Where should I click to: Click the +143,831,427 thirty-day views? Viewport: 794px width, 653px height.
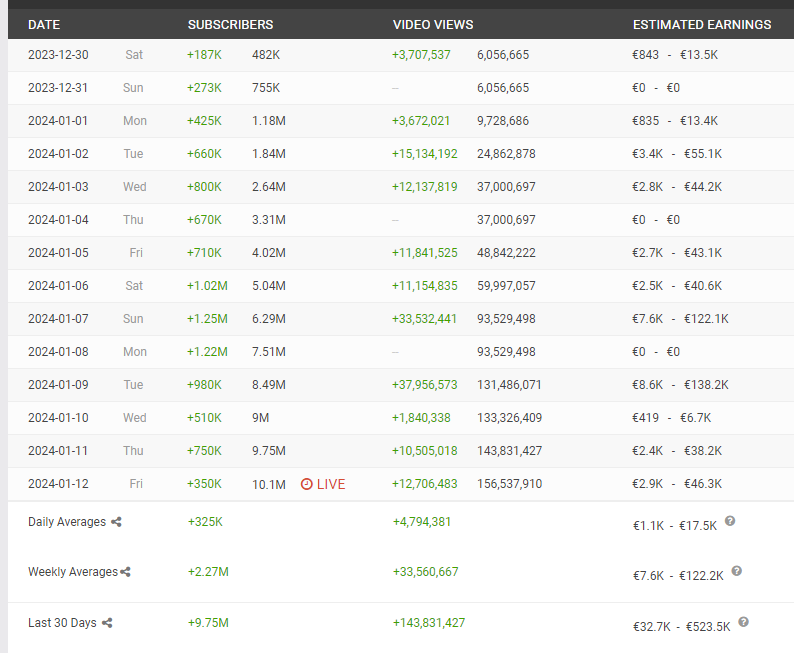(429, 623)
